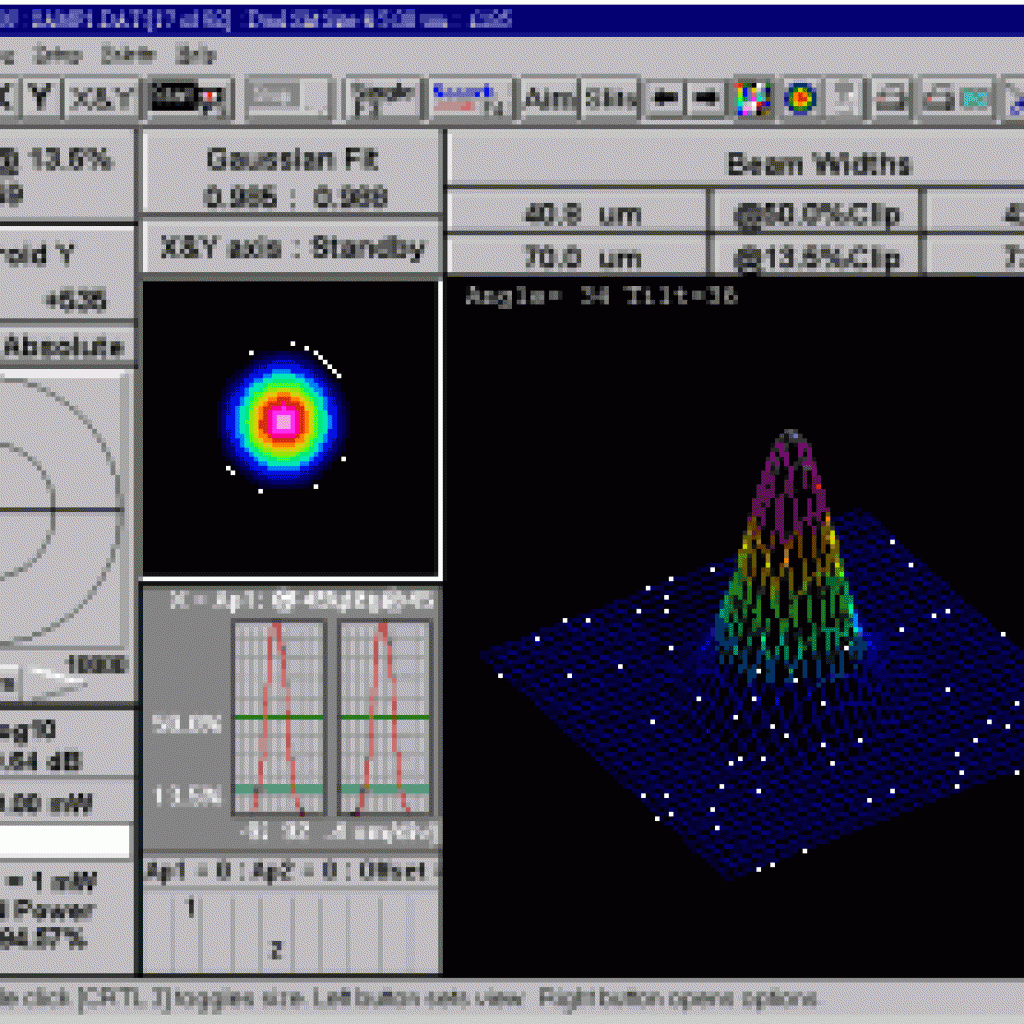Click the printer icon on the toolbar
This screenshot has height=1024, width=1024.
coord(888,97)
